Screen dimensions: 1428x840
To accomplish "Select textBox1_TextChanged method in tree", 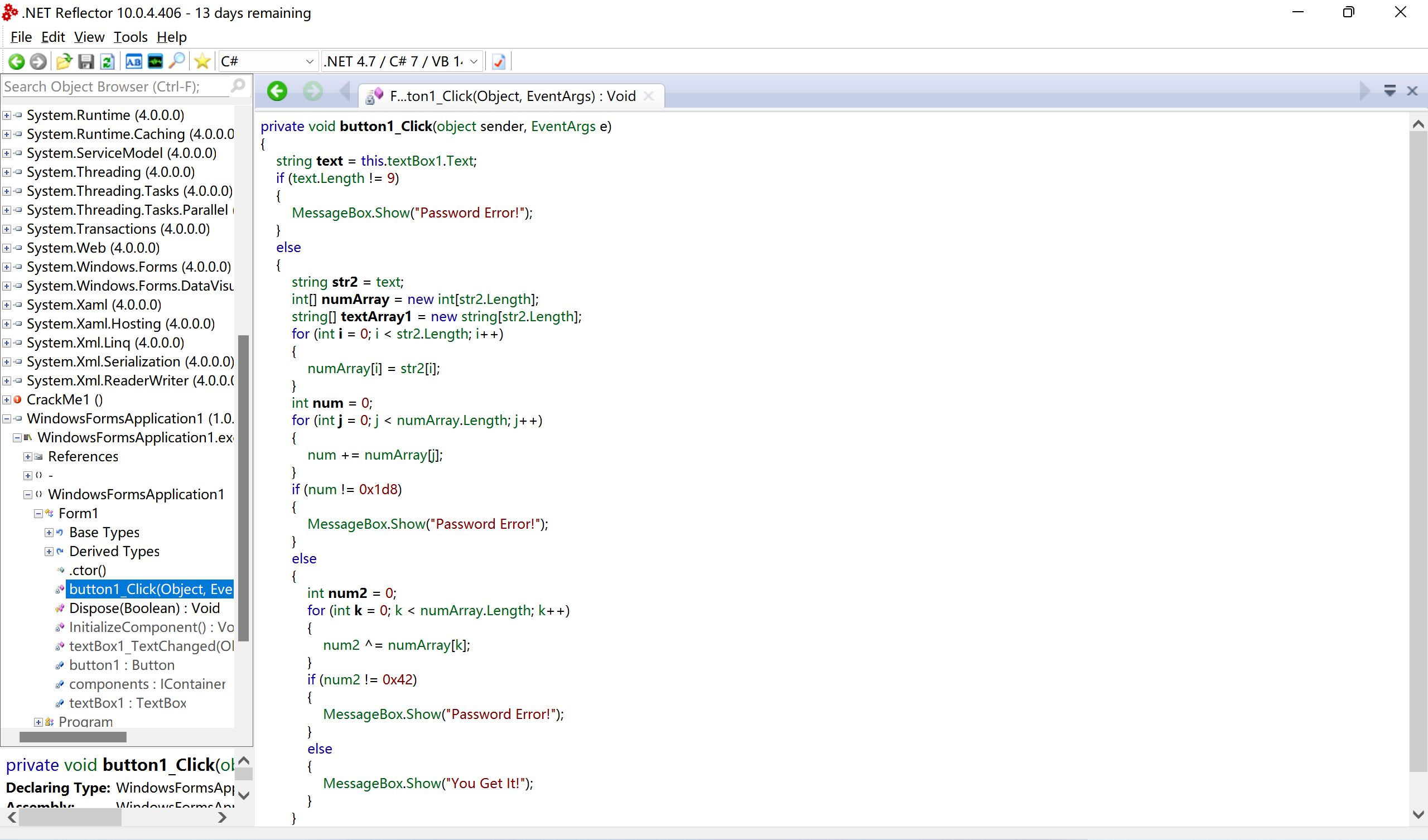I will coord(151,646).
